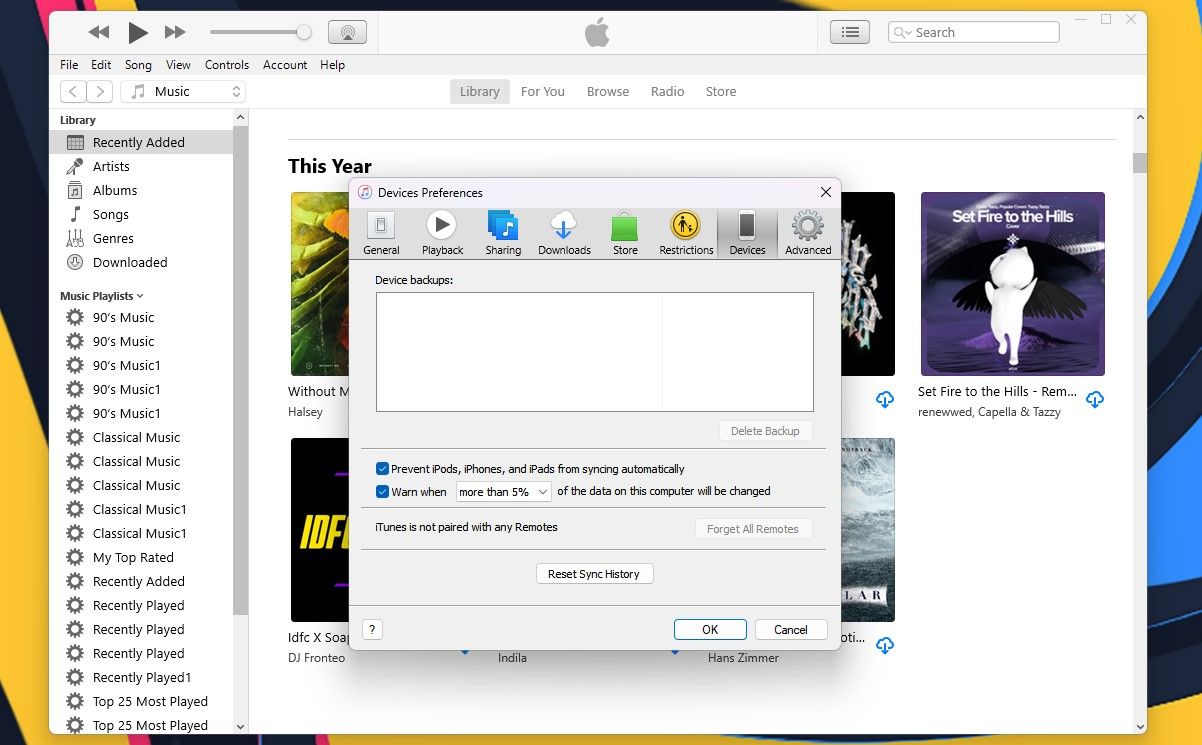
Task: Open the more than 5% dropdown
Action: tap(503, 491)
